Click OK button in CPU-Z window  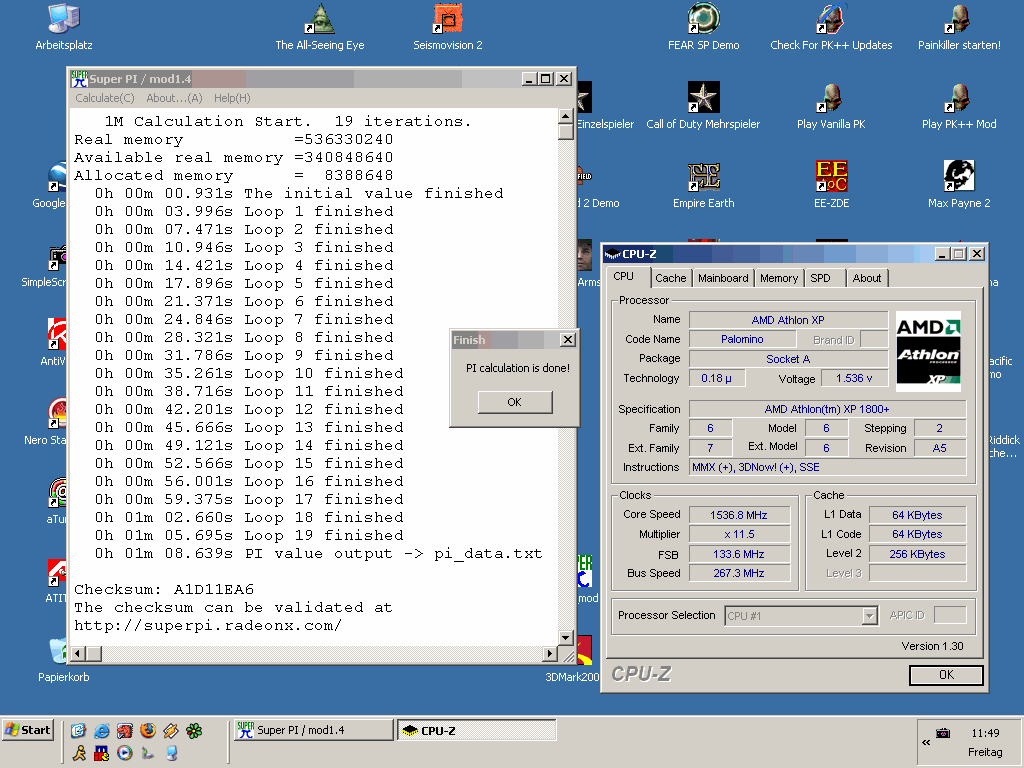pos(946,675)
